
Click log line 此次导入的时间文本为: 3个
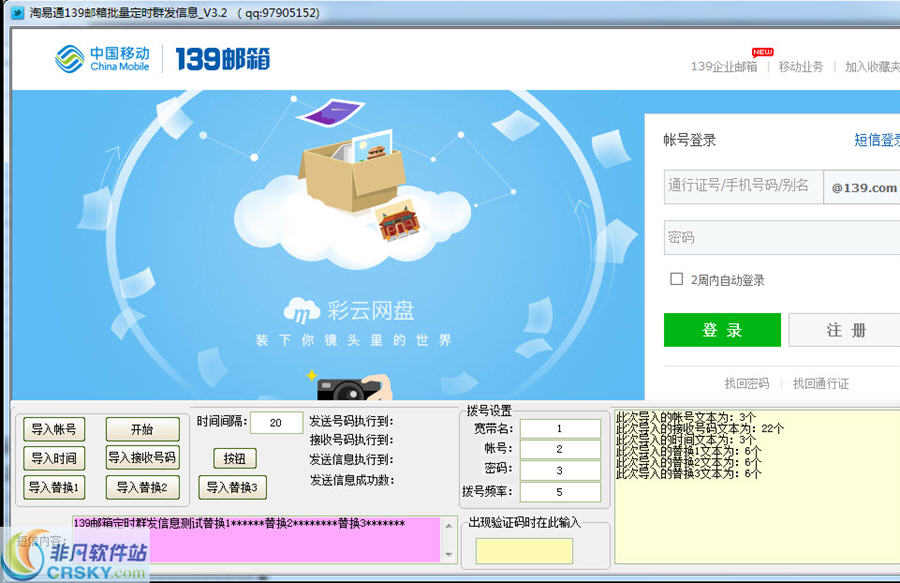(686, 440)
